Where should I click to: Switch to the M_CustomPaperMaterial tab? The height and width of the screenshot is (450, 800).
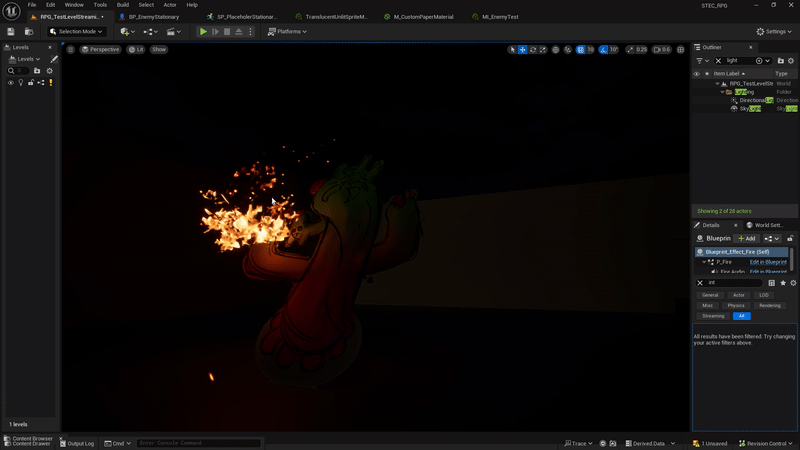click(423, 17)
